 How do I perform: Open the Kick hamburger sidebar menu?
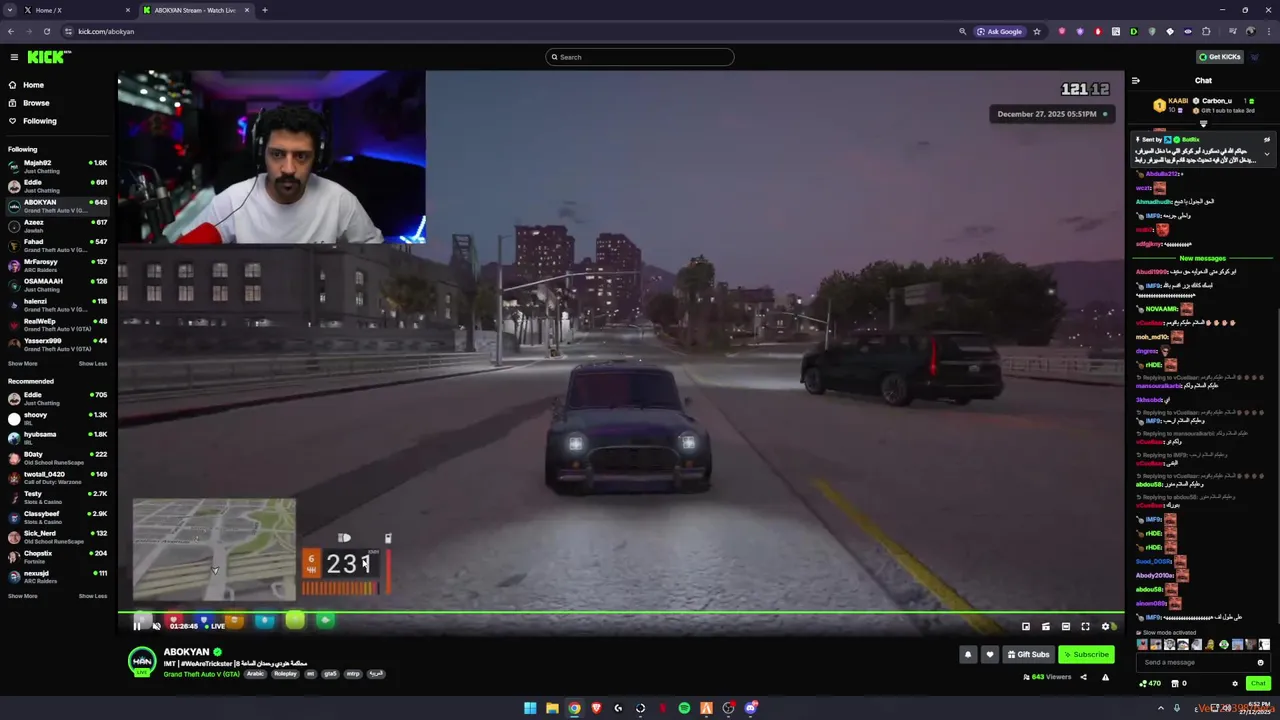[14, 57]
